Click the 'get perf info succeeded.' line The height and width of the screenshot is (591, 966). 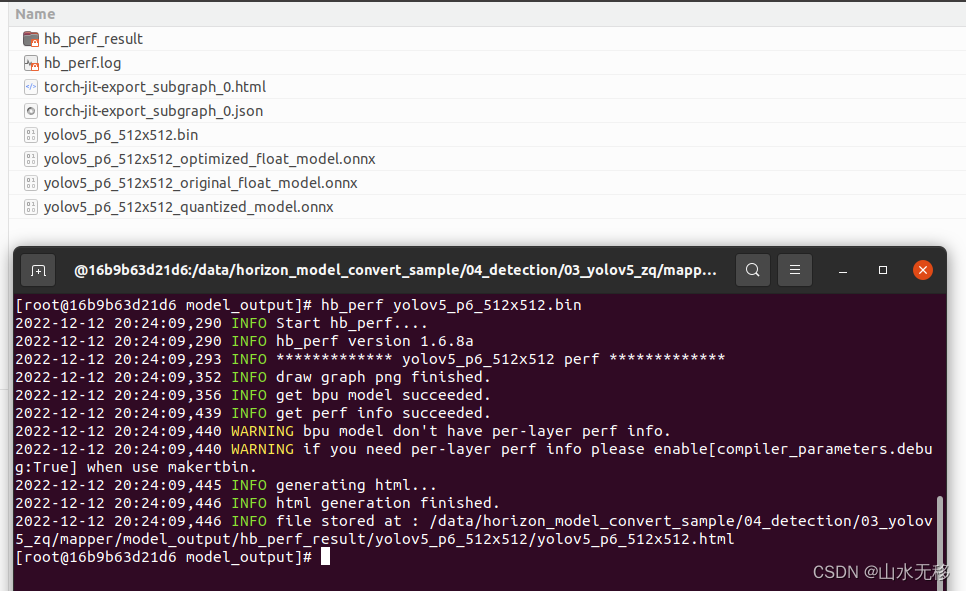(x=253, y=413)
